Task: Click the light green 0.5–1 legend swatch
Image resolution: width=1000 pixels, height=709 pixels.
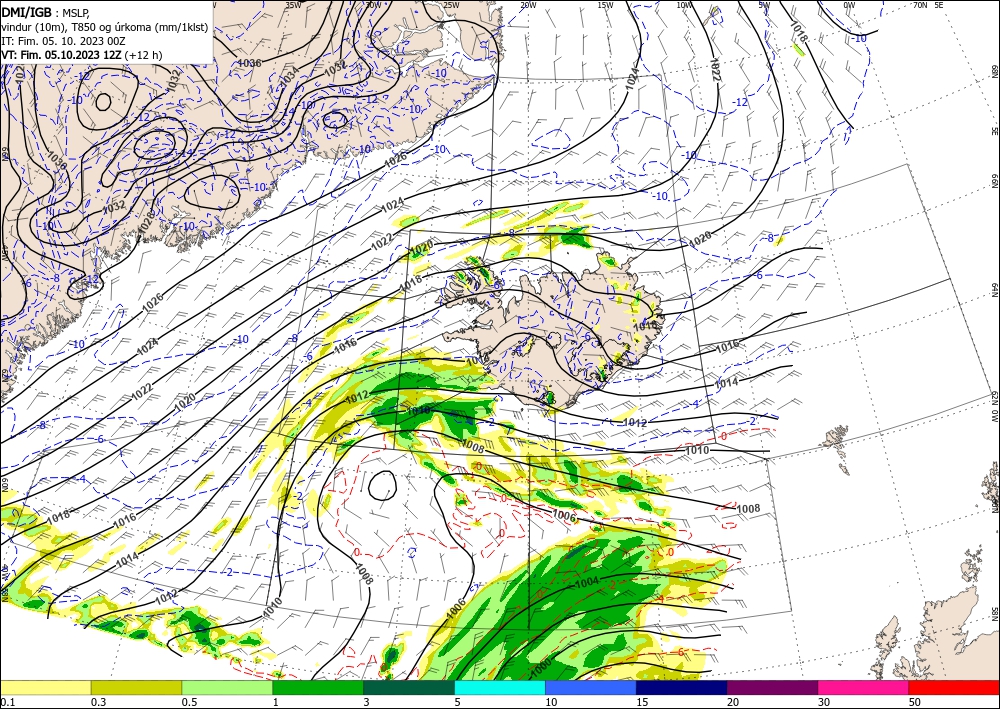Action: point(227,687)
